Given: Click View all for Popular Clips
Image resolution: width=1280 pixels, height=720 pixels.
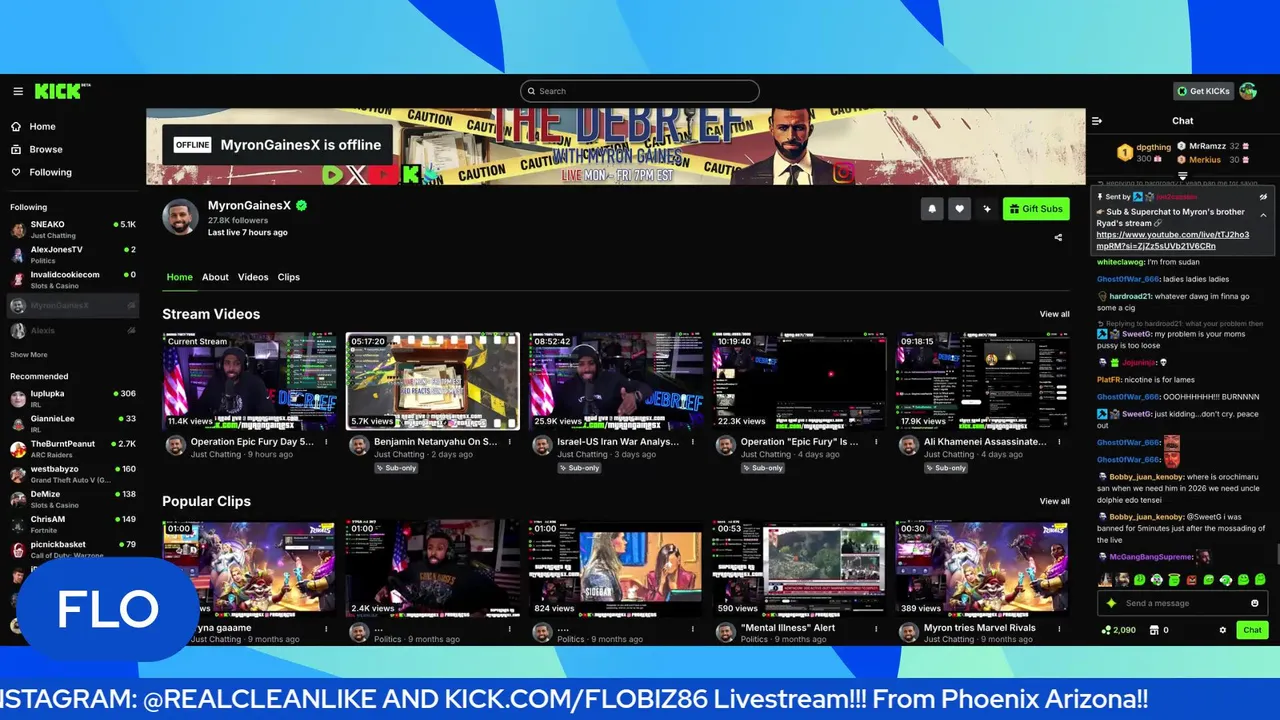Looking at the screenshot, I should 1054,501.
